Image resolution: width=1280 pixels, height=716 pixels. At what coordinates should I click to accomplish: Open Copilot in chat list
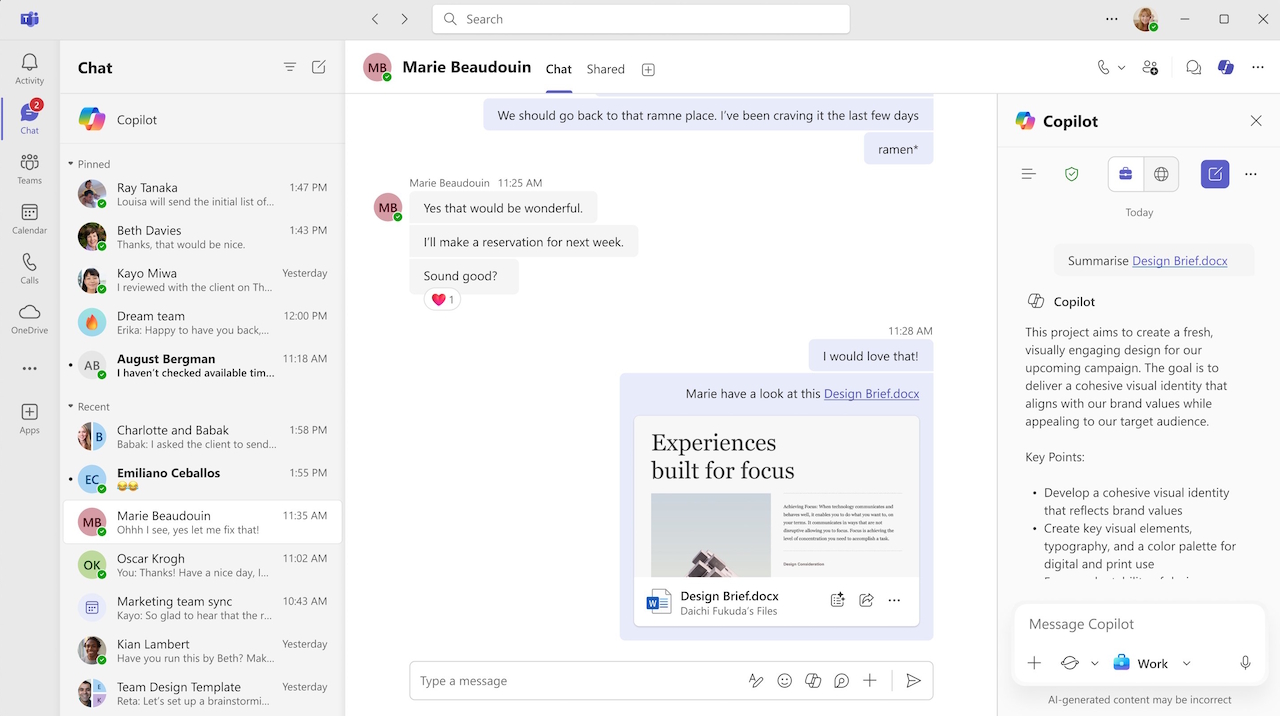201,119
